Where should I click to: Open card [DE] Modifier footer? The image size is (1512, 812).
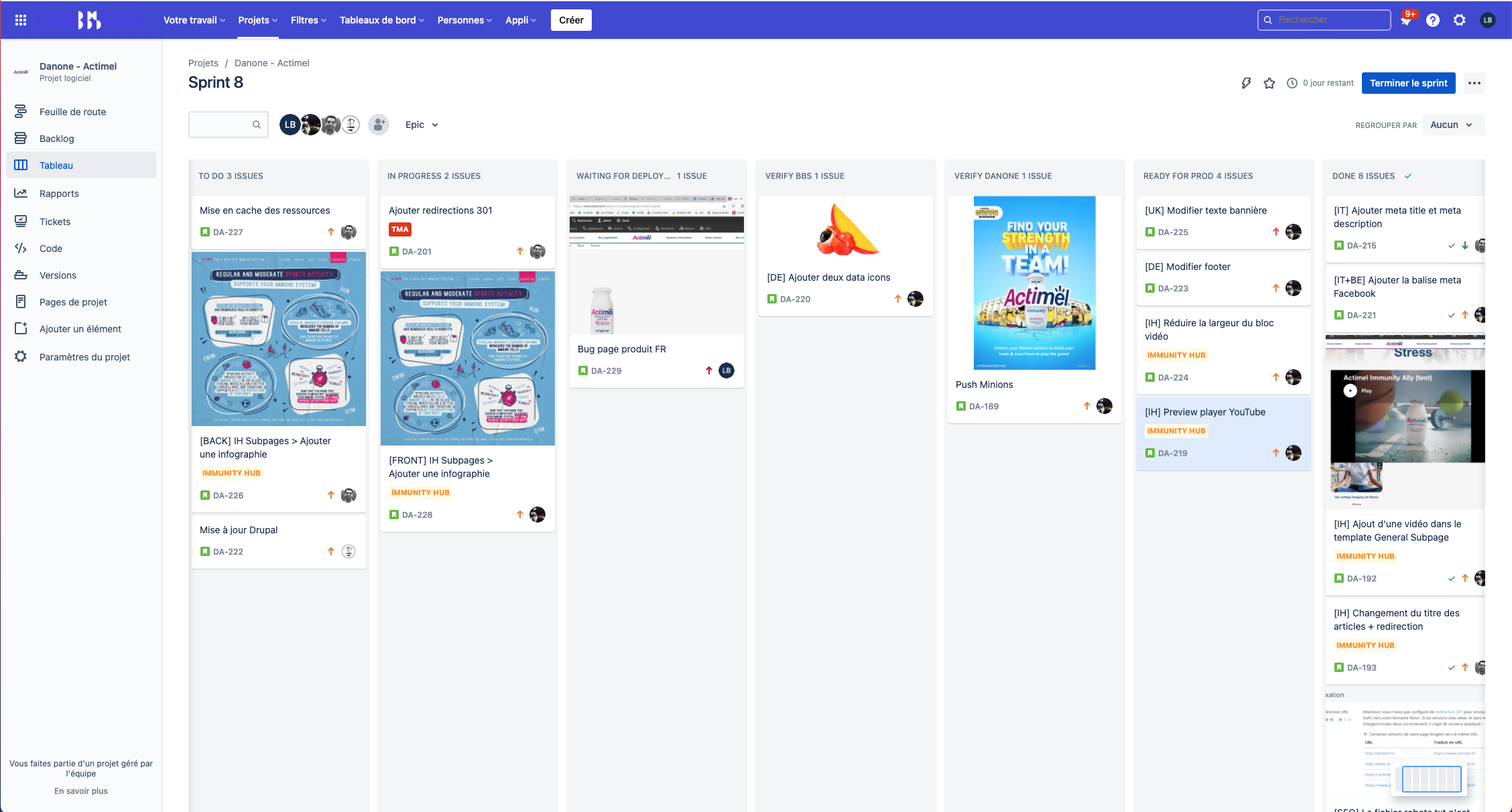pyautogui.click(x=1224, y=278)
